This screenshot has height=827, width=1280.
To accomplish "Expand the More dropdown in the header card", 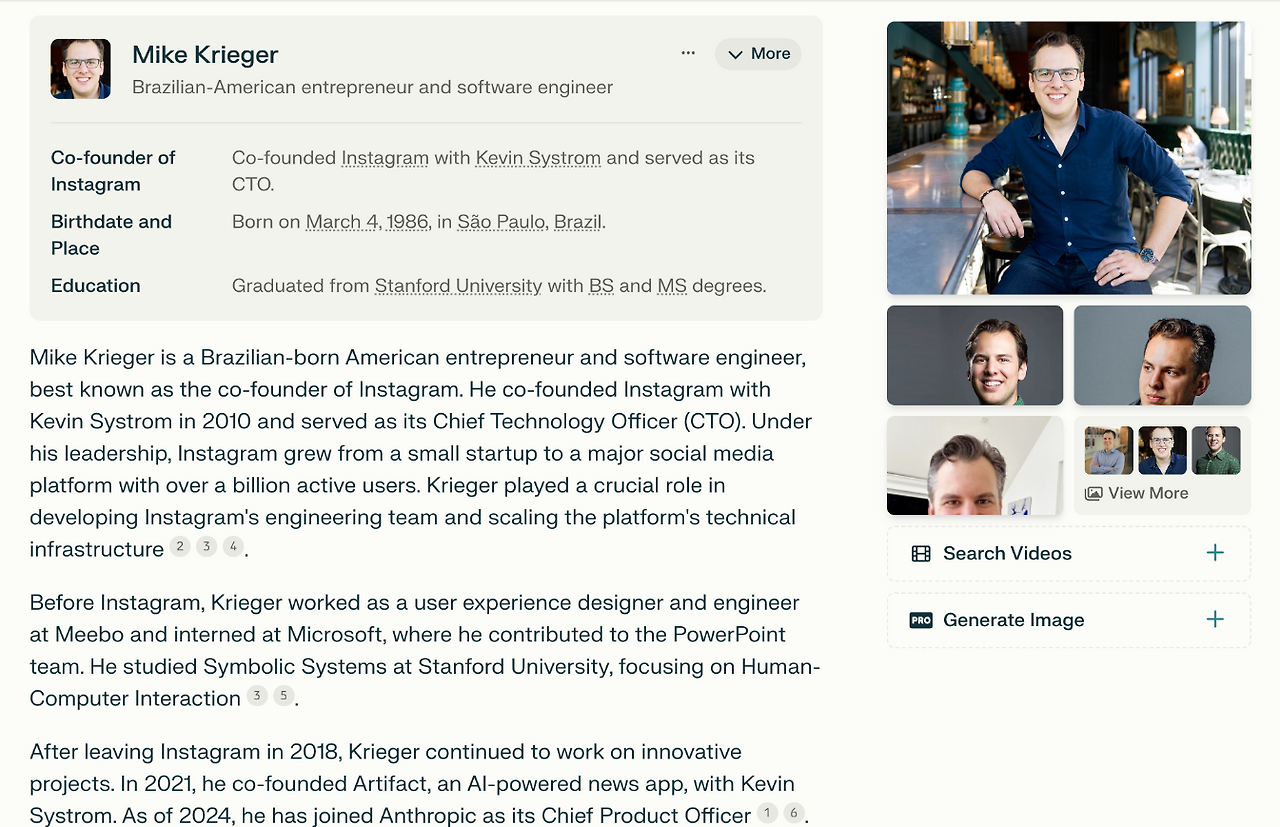I will tap(758, 54).
